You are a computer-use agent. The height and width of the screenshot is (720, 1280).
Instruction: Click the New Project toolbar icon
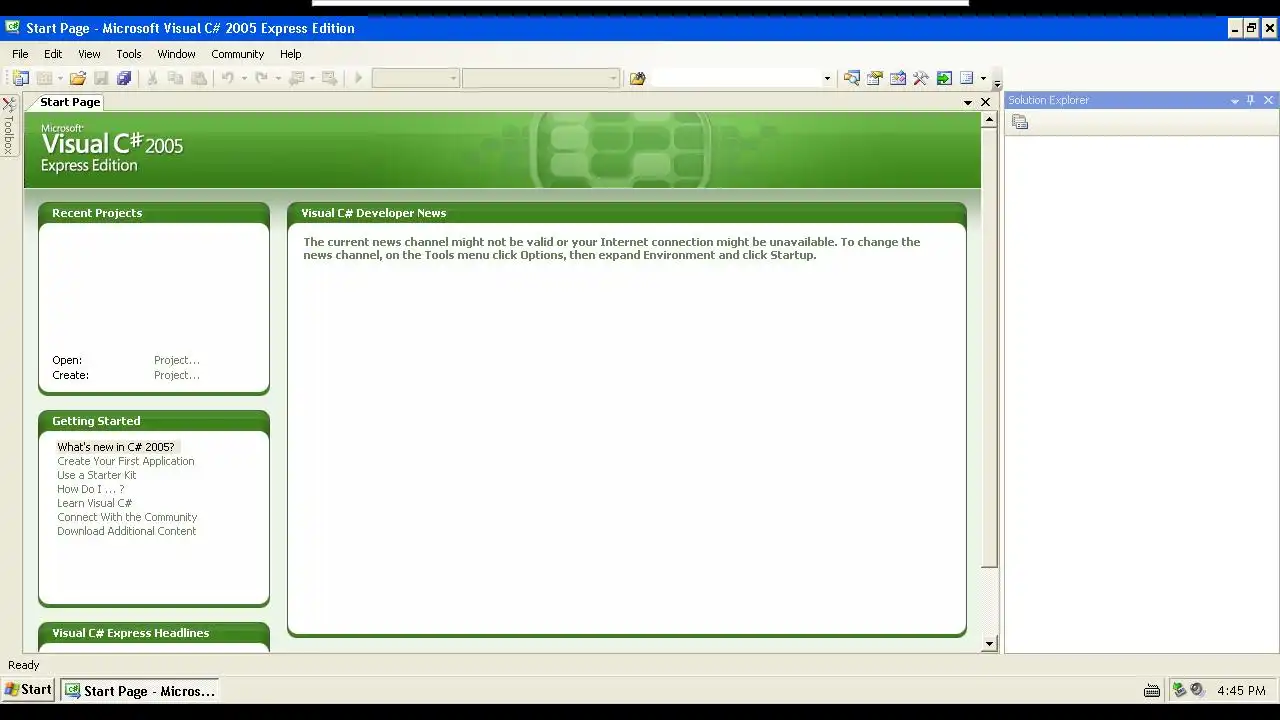click(x=21, y=78)
